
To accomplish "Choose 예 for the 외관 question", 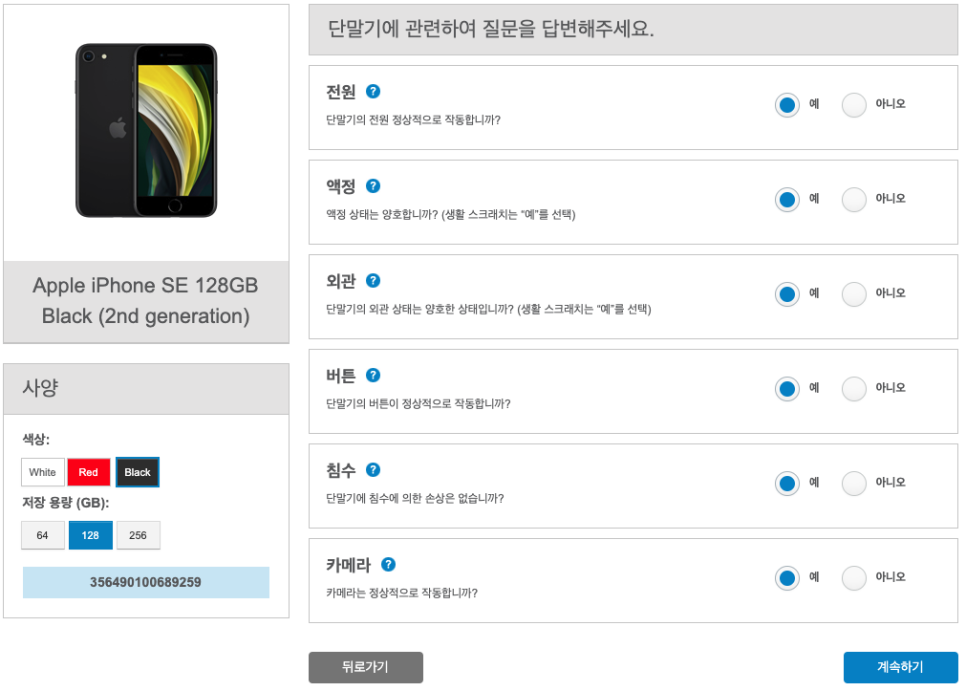I will coord(787,294).
